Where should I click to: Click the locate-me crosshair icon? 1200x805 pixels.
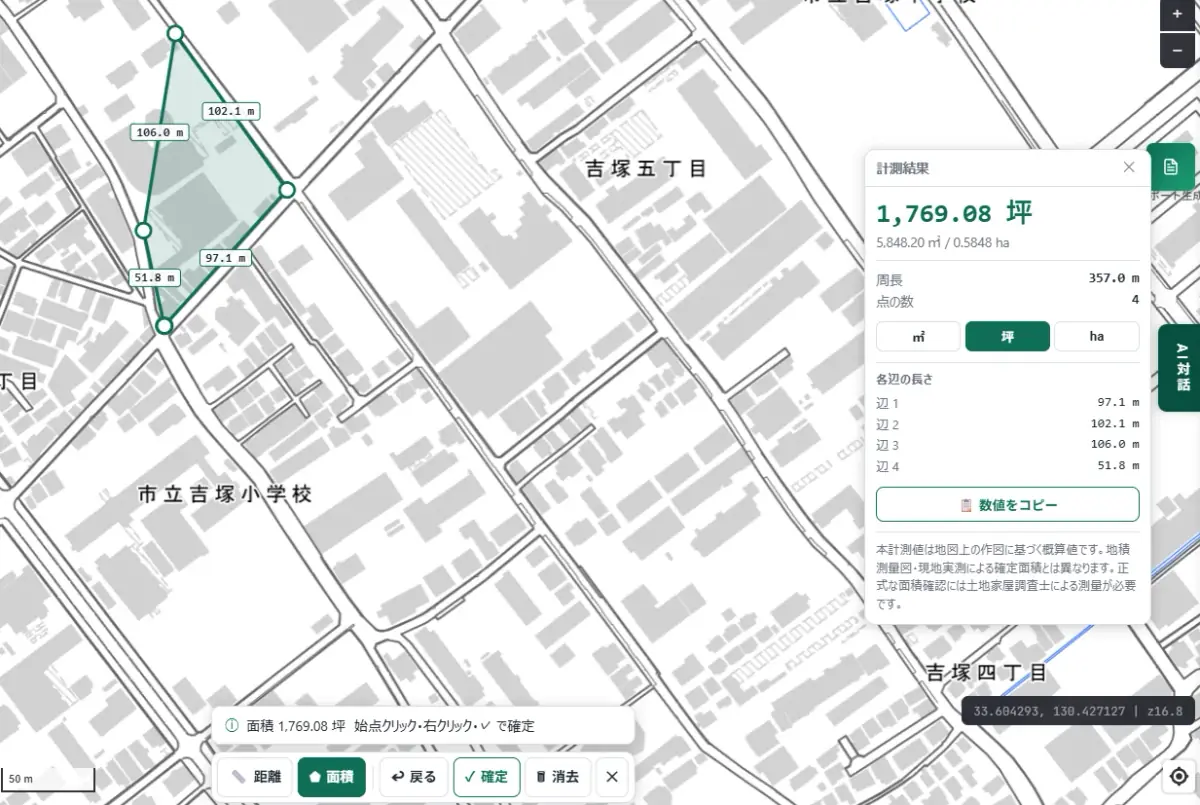coord(1177,776)
